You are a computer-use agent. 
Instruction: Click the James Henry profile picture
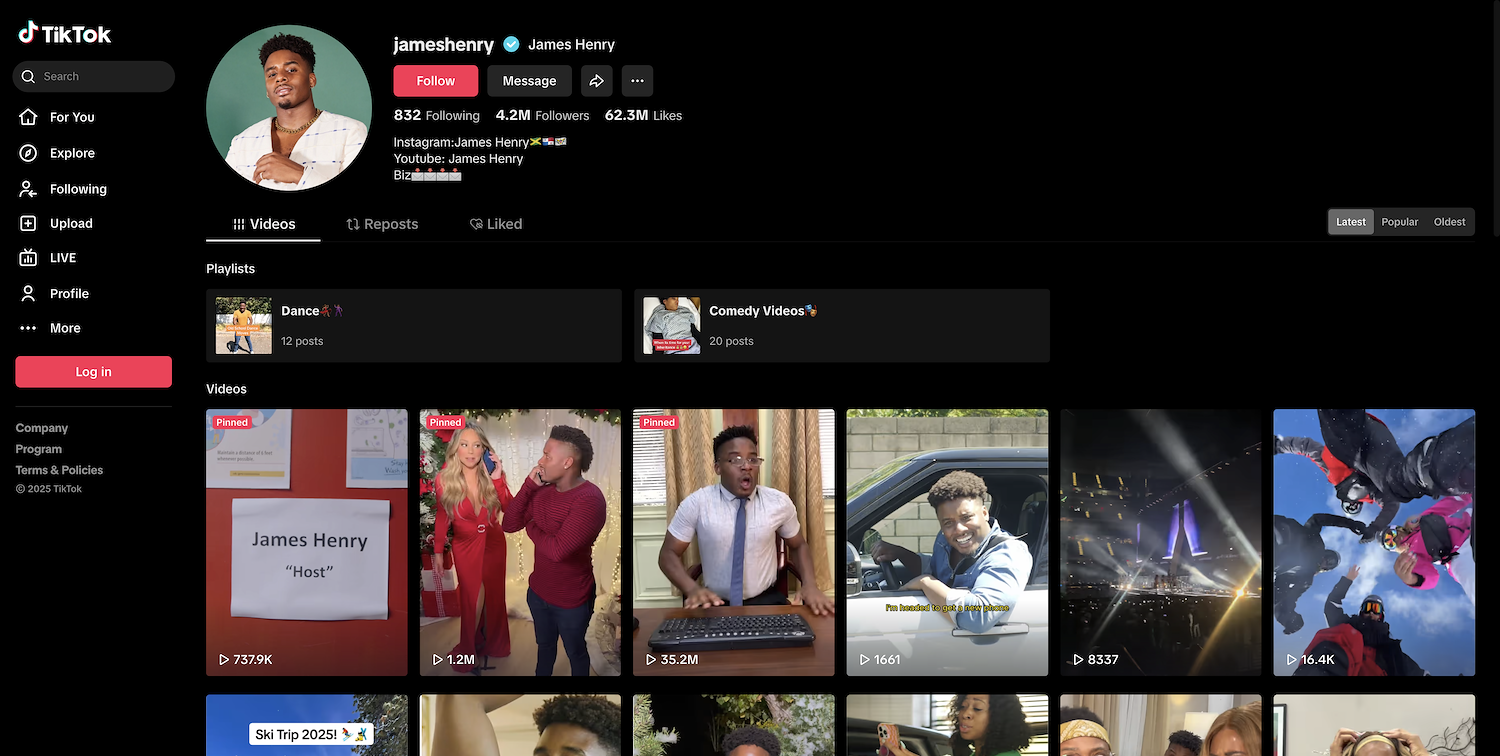pos(289,108)
